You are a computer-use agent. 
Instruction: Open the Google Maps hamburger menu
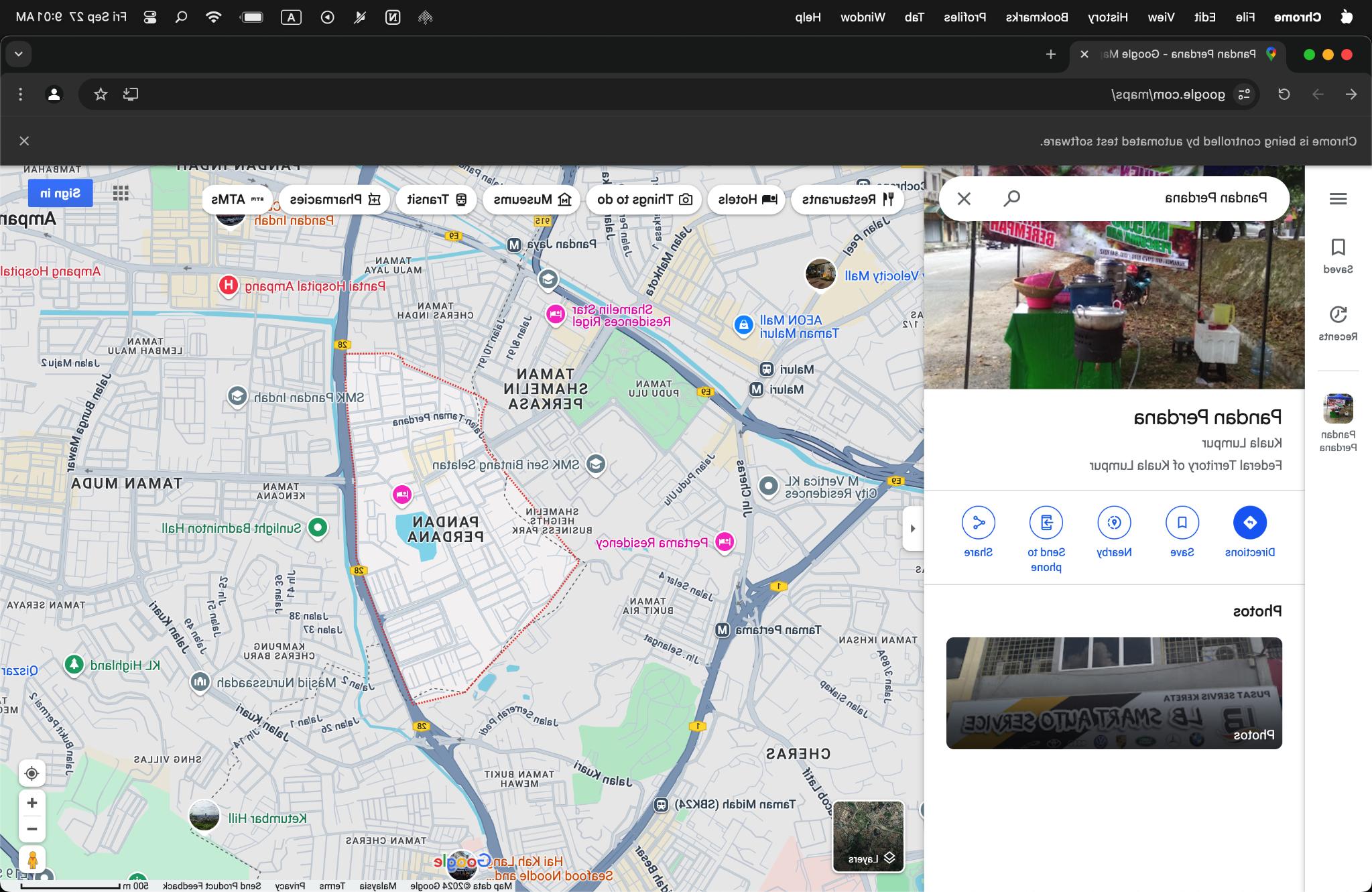1338,198
